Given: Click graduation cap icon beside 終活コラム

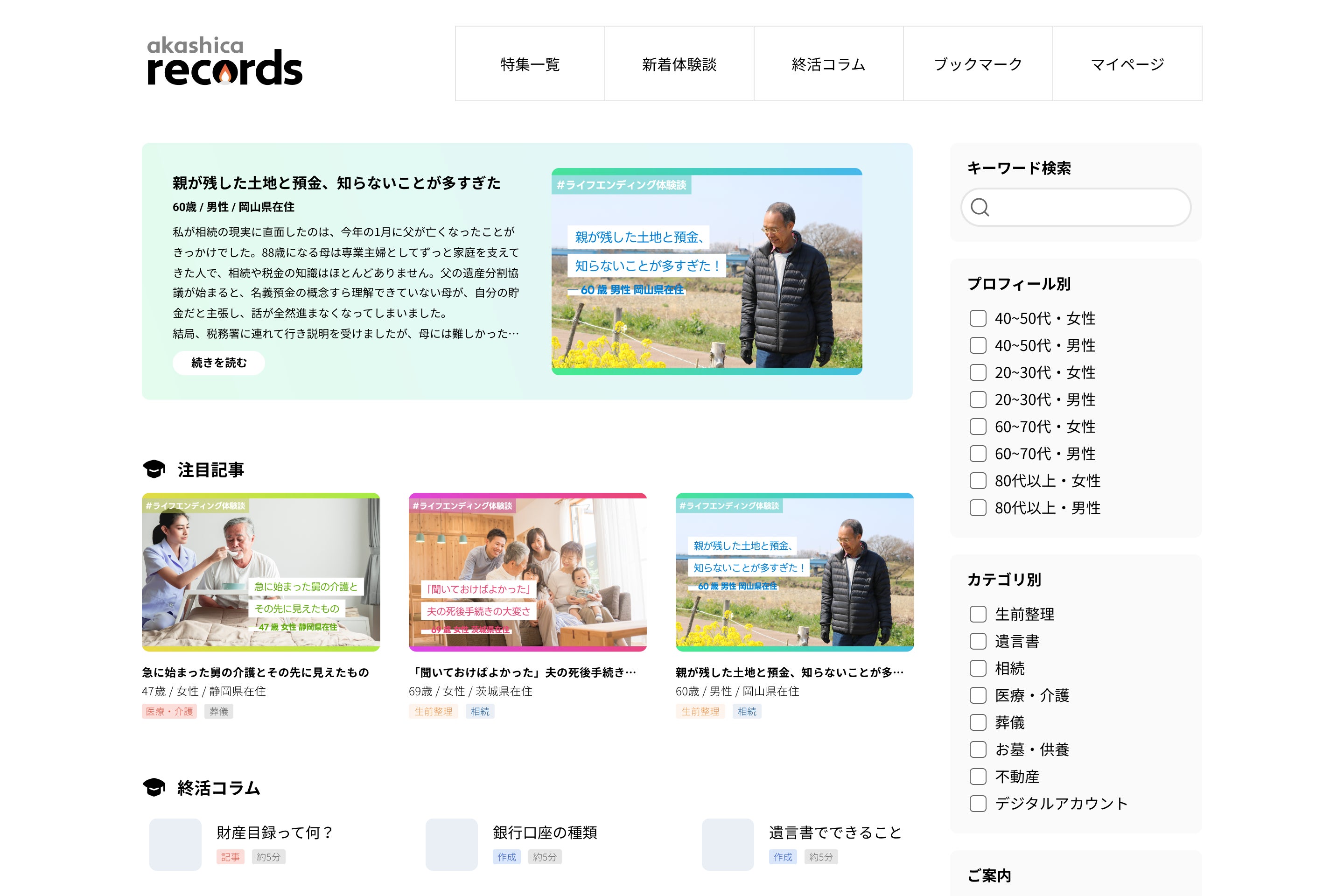Looking at the screenshot, I should point(154,787).
